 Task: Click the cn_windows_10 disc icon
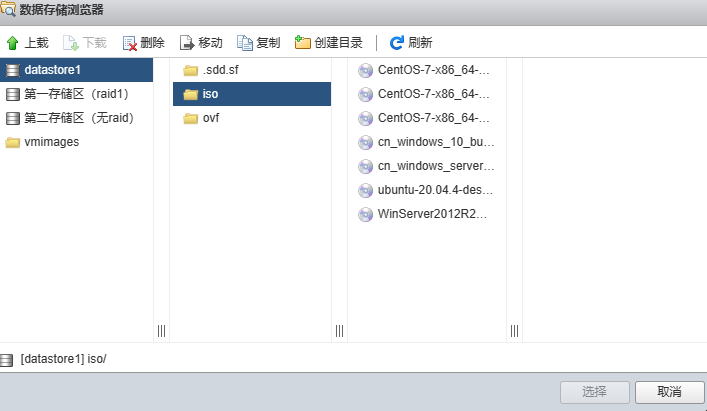(365, 142)
